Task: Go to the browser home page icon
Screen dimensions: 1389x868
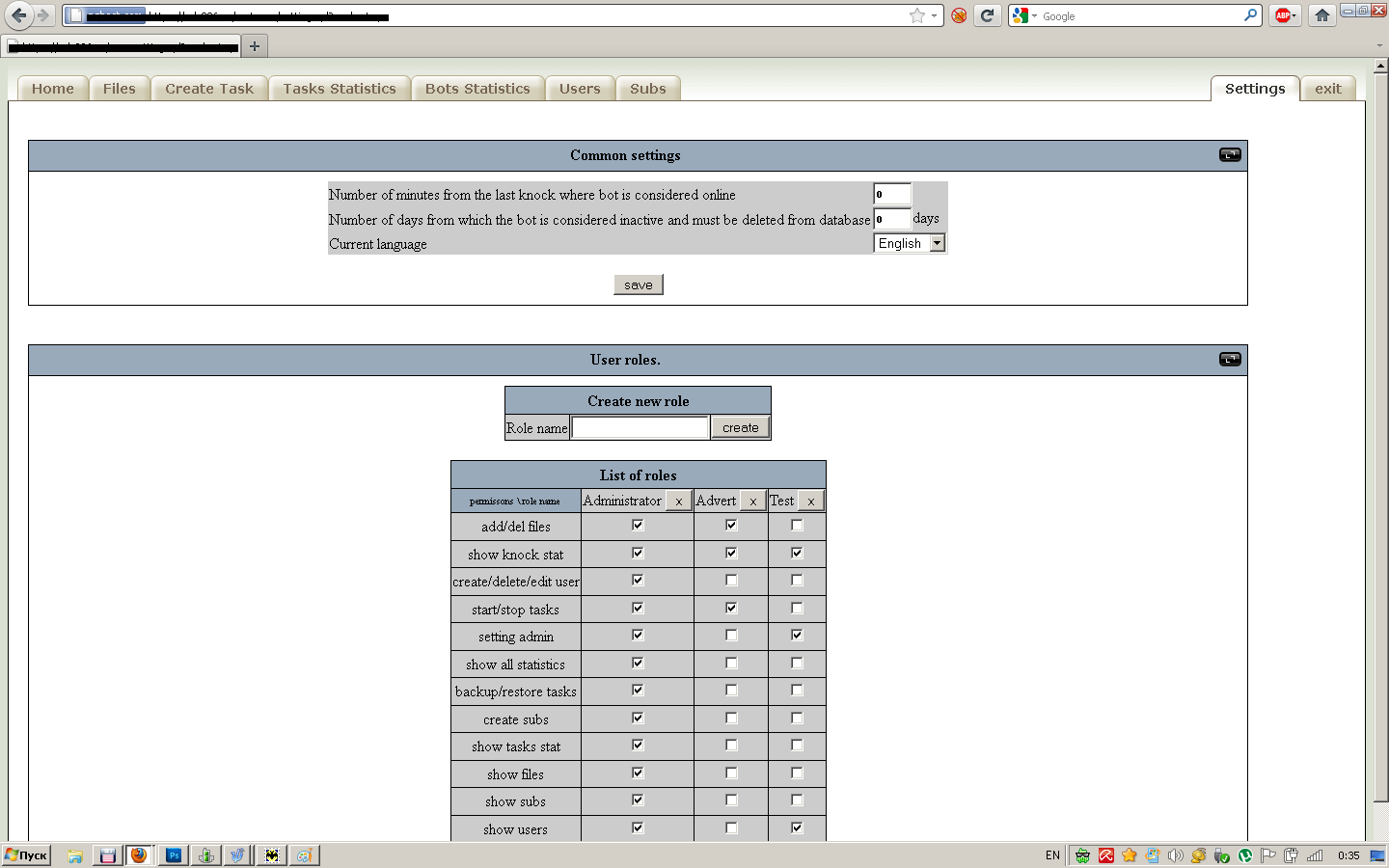Action: pos(1322,15)
